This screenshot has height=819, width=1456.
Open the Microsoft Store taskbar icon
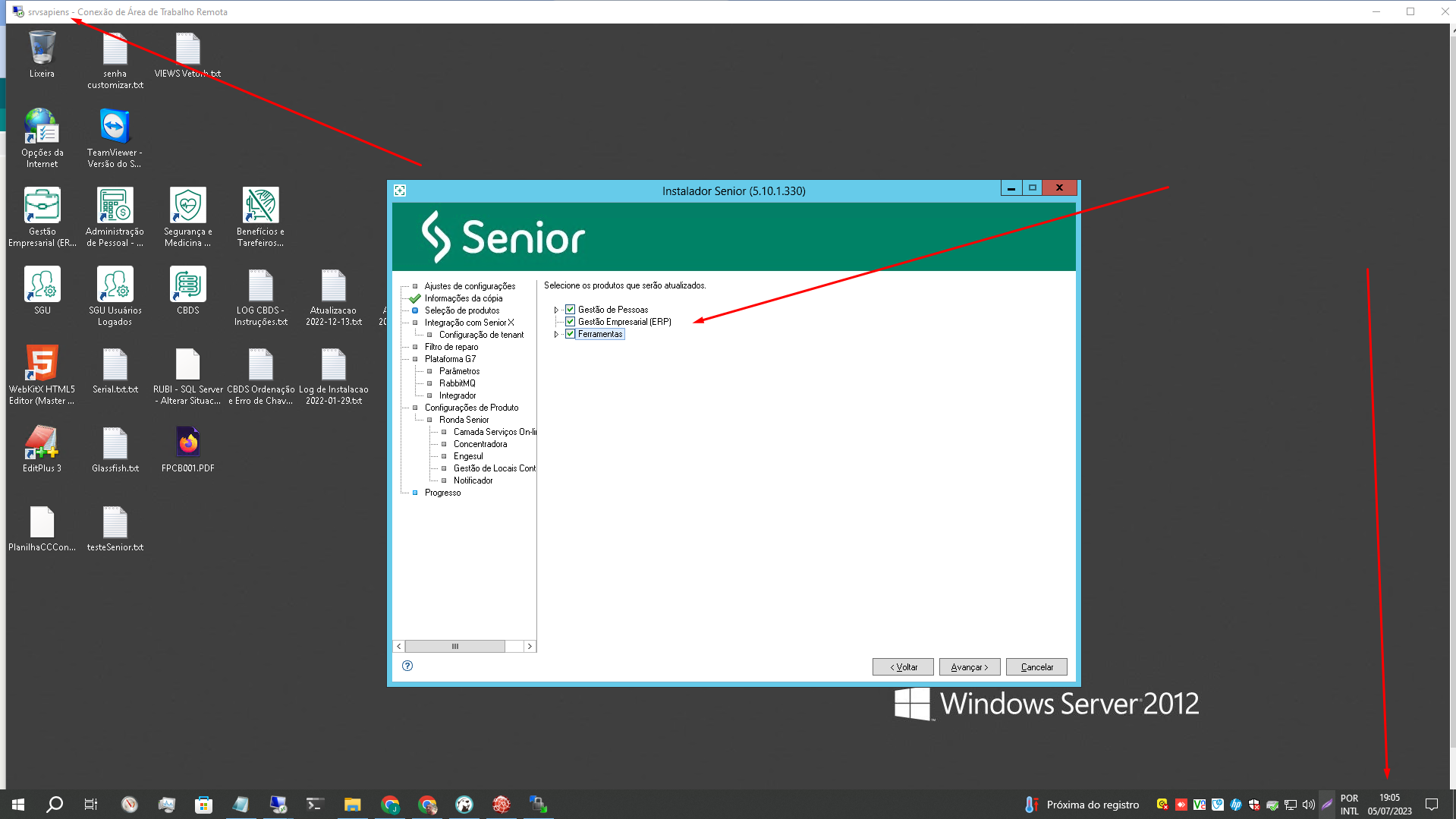pyautogui.click(x=203, y=805)
